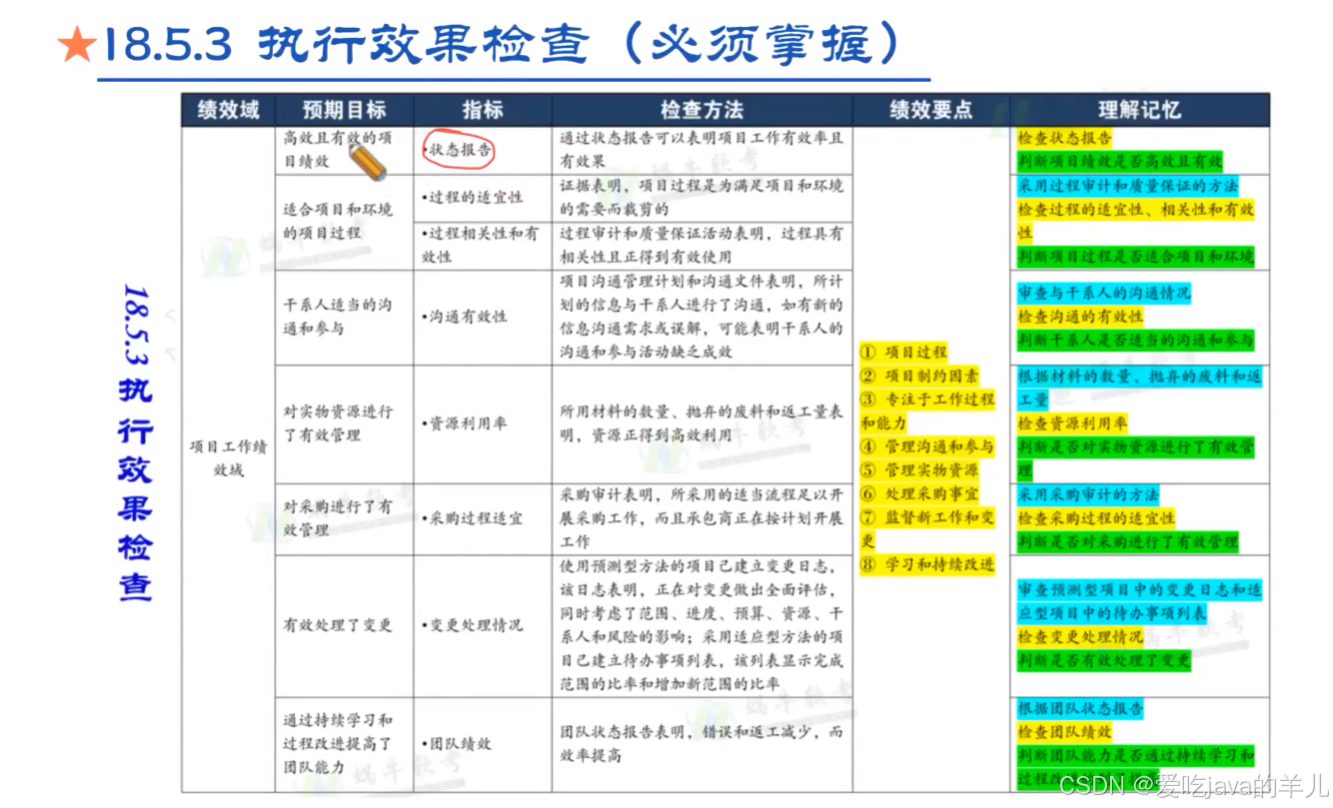Select the '过程相关性和有效性' indicator cell
Image resolution: width=1333 pixels, height=808 pixels.
pos(480,245)
